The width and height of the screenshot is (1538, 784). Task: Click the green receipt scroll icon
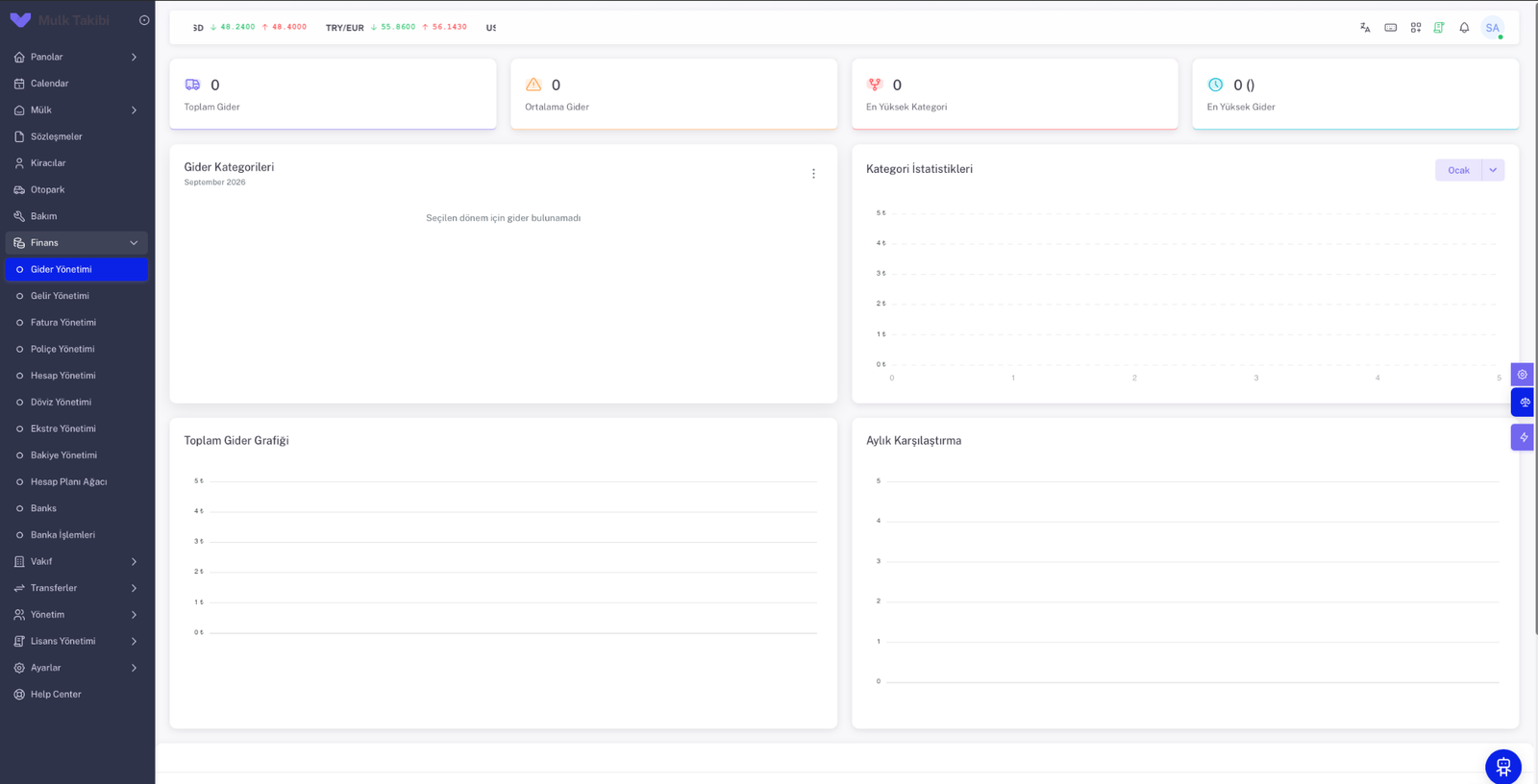pyautogui.click(x=1439, y=28)
